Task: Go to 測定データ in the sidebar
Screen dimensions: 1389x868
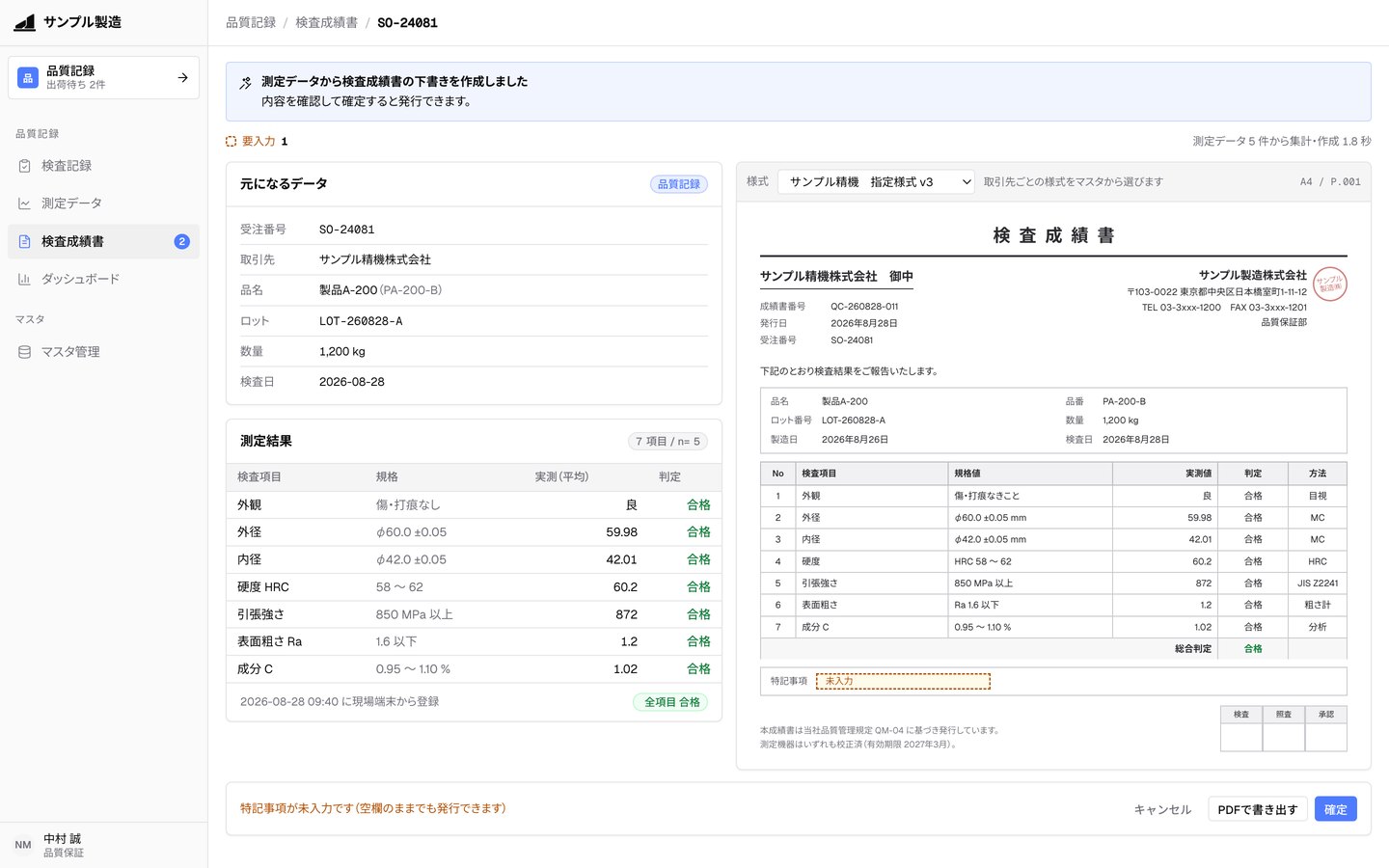Action: (x=104, y=203)
